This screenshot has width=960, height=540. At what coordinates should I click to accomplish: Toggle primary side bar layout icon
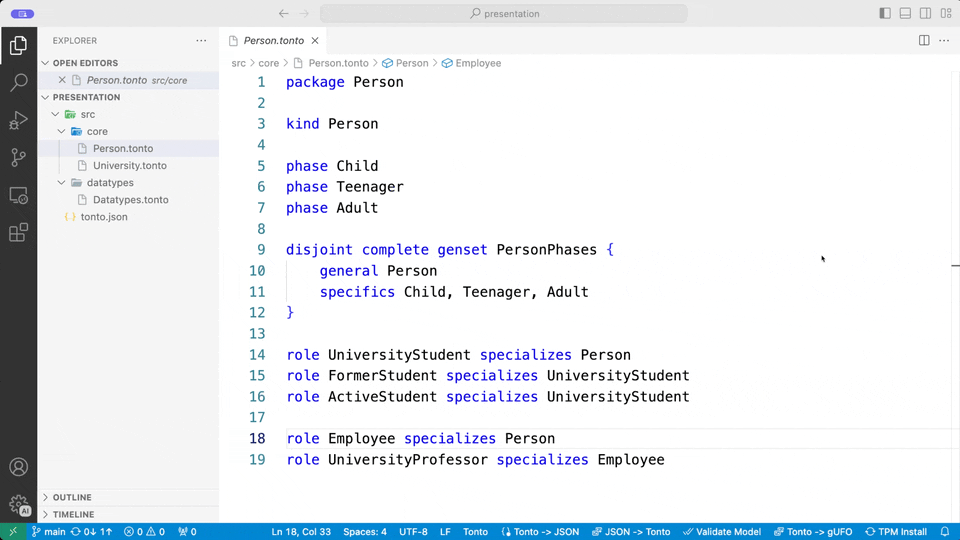coord(885,13)
